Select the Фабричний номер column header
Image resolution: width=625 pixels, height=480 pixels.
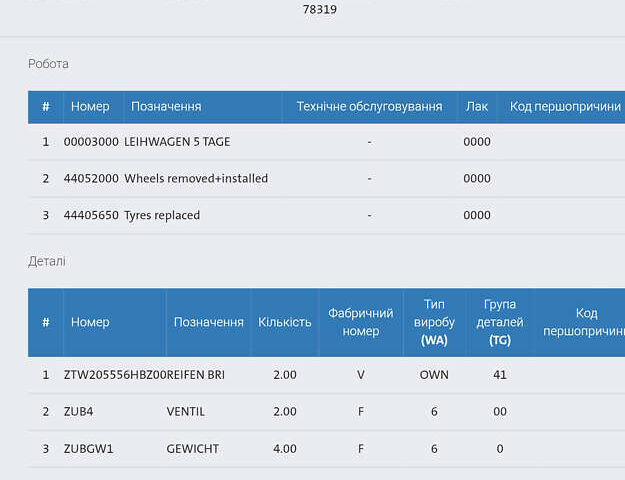361,322
